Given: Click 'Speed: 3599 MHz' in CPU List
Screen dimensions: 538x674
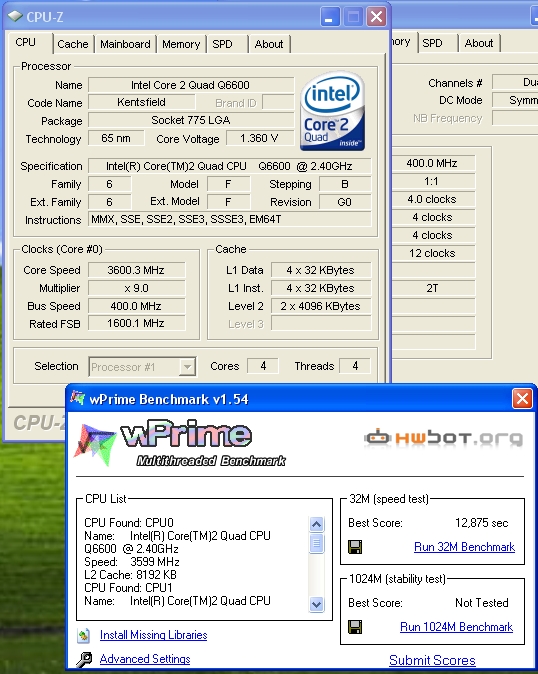Looking at the screenshot, I should pyautogui.click(x=132, y=562).
